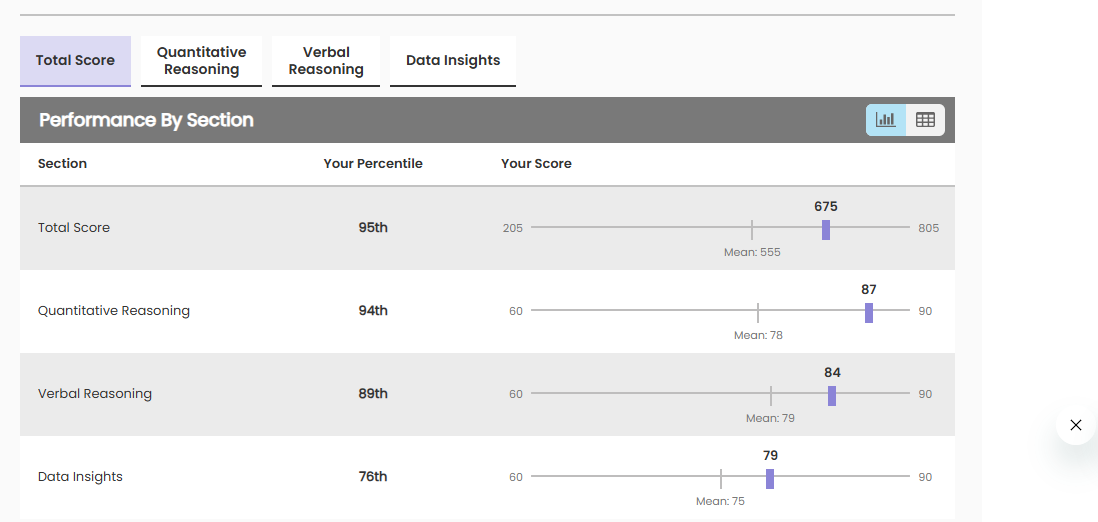This screenshot has height=522, width=1098.
Task: Click the Data Insights score marker at 79
Action: (770, 478)
